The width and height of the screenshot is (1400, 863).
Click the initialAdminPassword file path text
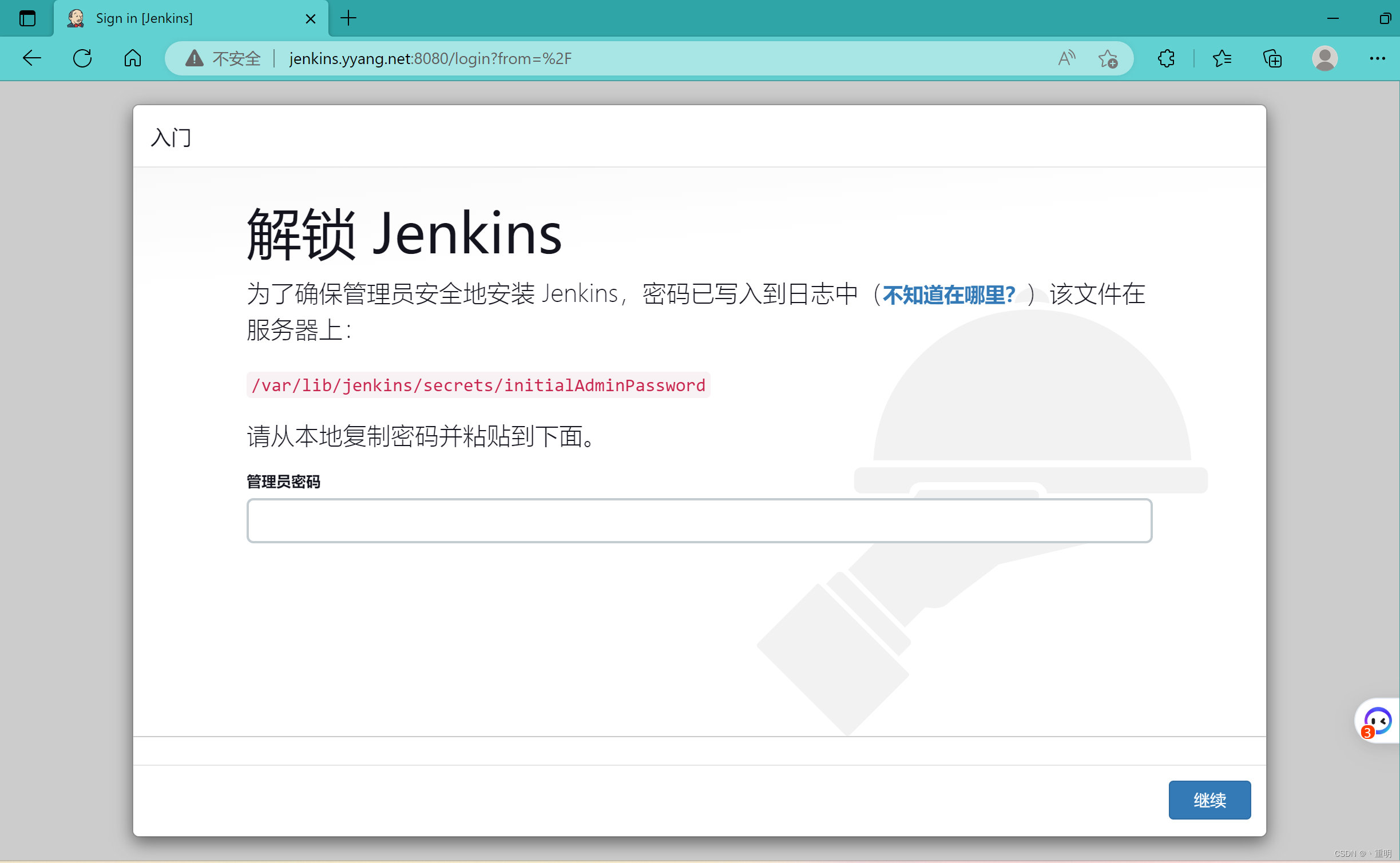click(x=478, y=385)
